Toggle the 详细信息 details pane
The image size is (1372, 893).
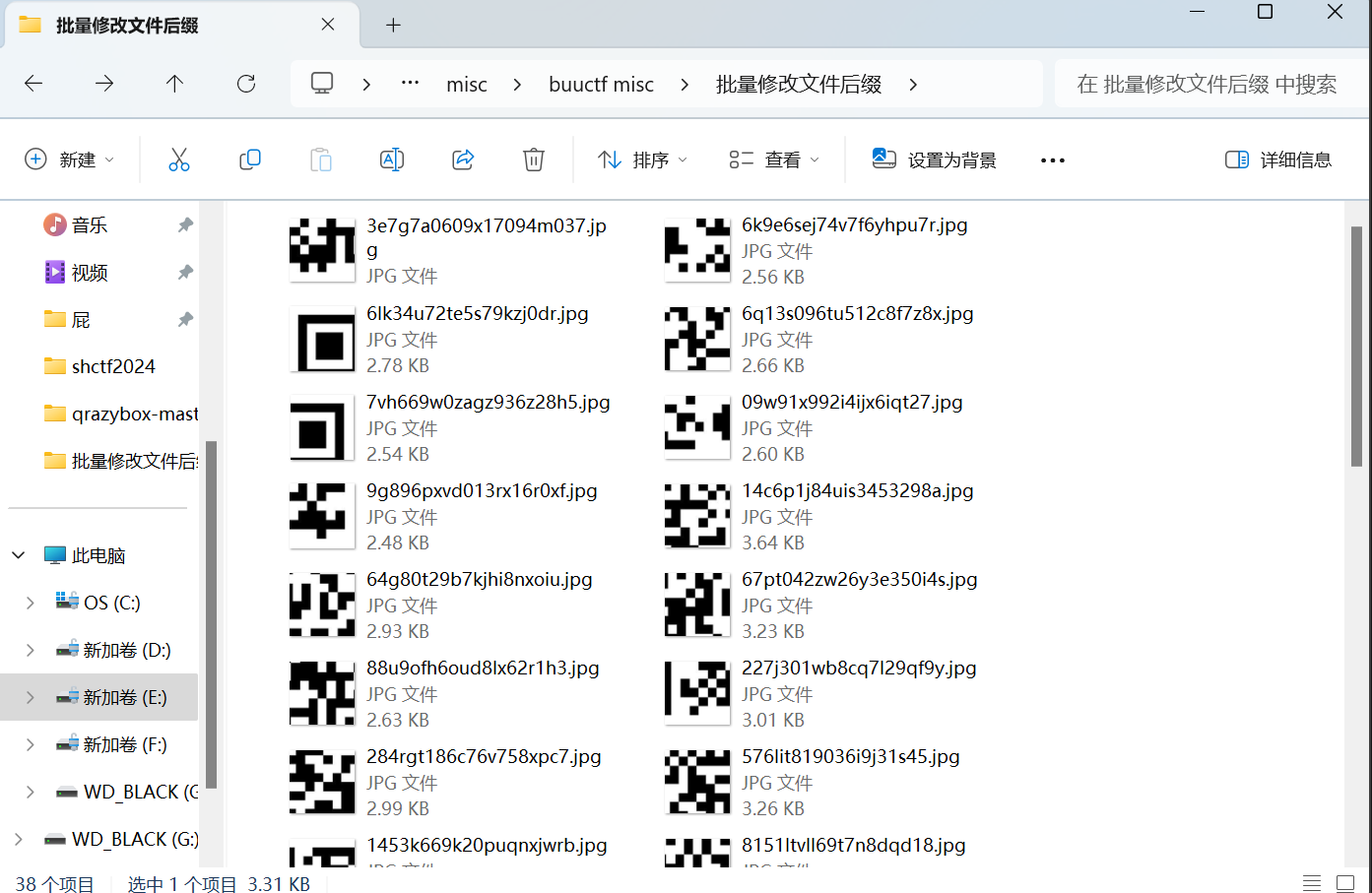tap(1277, 159)
